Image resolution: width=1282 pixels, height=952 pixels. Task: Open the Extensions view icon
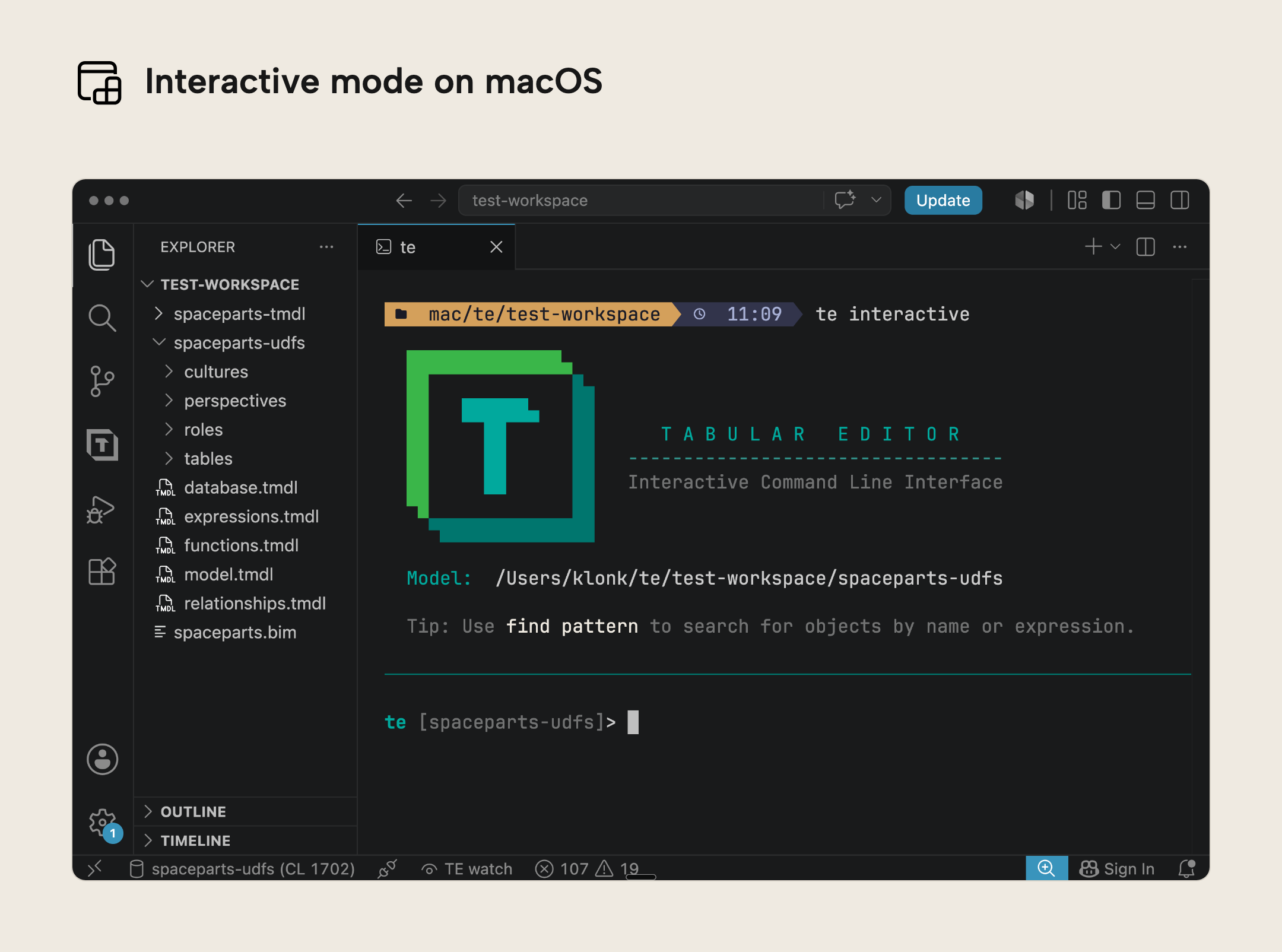click(102, 572)
